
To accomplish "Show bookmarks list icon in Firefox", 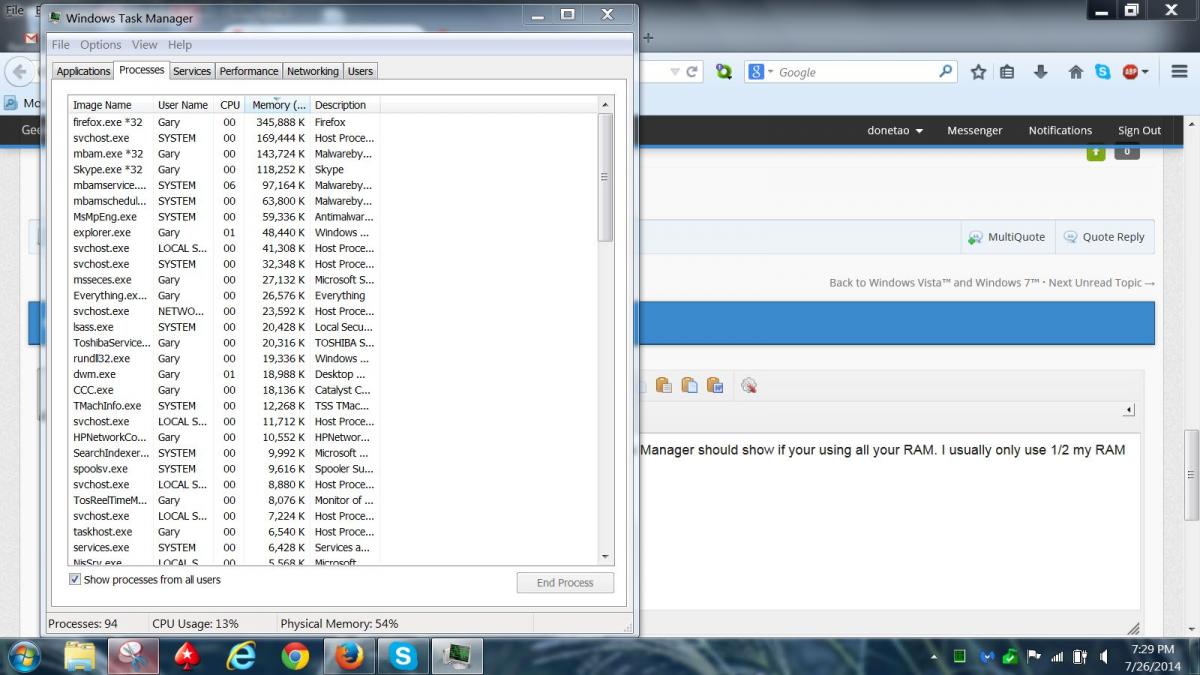I will click(1007, 72).
